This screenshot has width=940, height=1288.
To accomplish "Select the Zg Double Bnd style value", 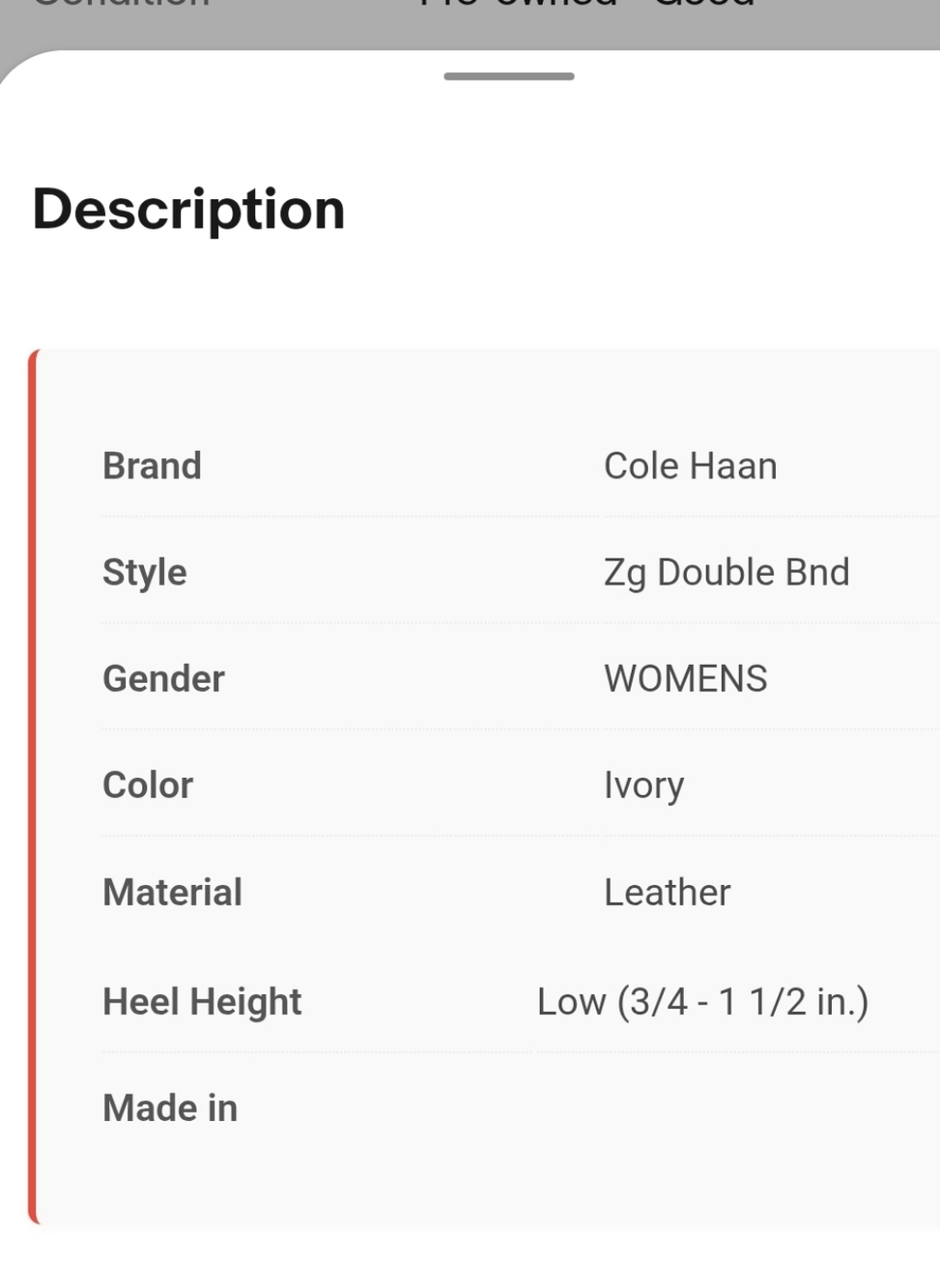I will pos(726,572).
